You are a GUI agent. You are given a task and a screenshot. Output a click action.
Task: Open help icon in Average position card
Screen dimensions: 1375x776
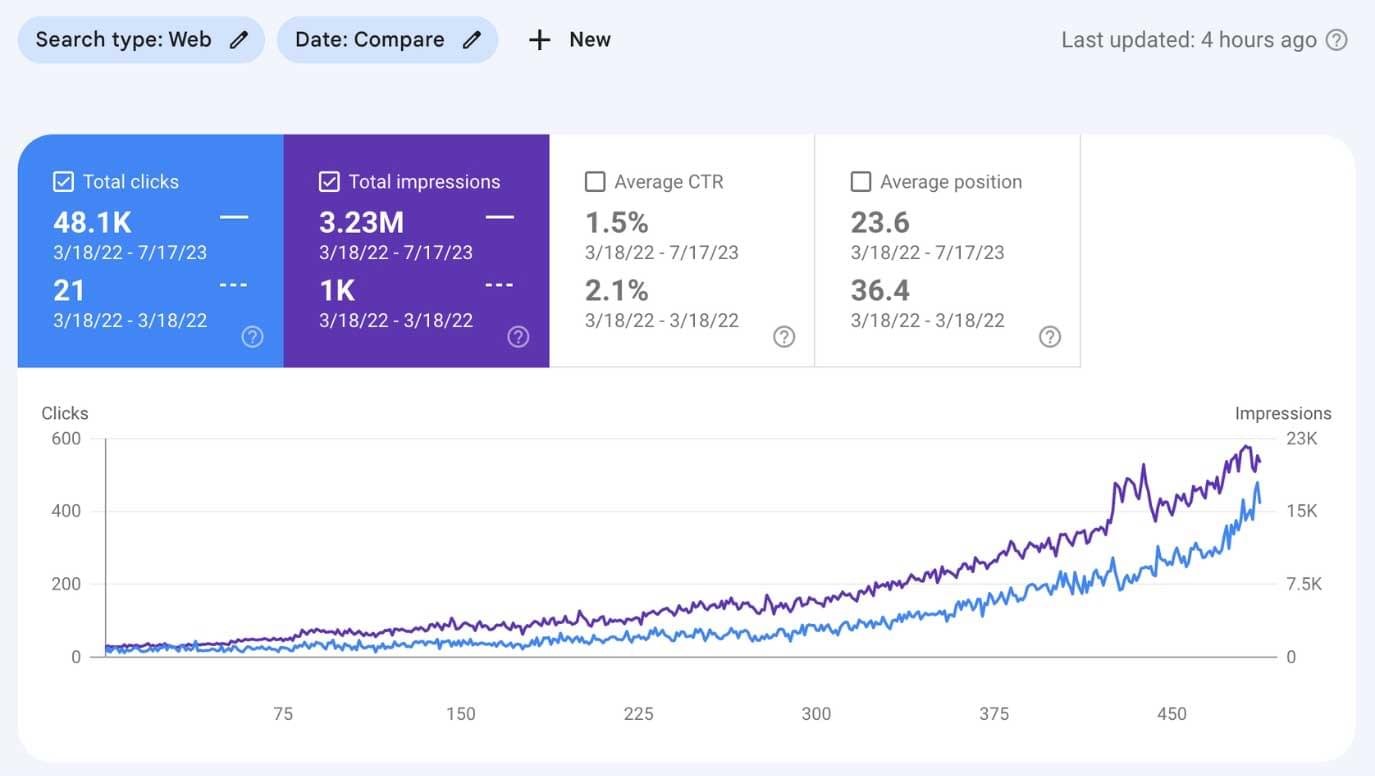pyautogui.click(x=1049, y=337)
